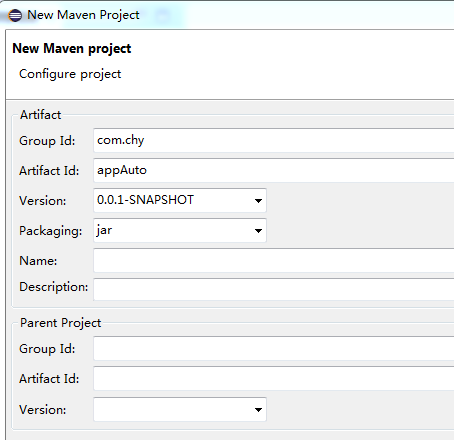The height and width of the screenshot is (440, 454).
Task: Click the New Maven Project window title
Action: (x=83, y=15)
